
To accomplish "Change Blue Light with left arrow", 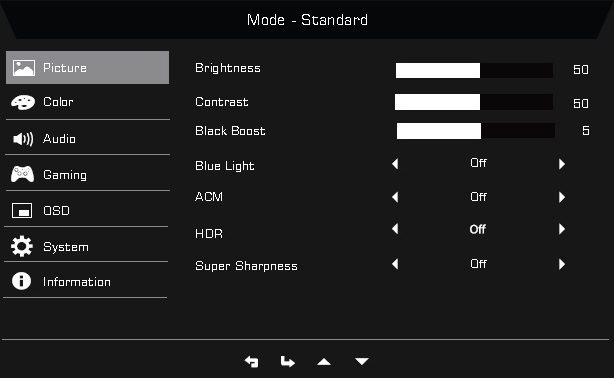I will coord(395,164).
